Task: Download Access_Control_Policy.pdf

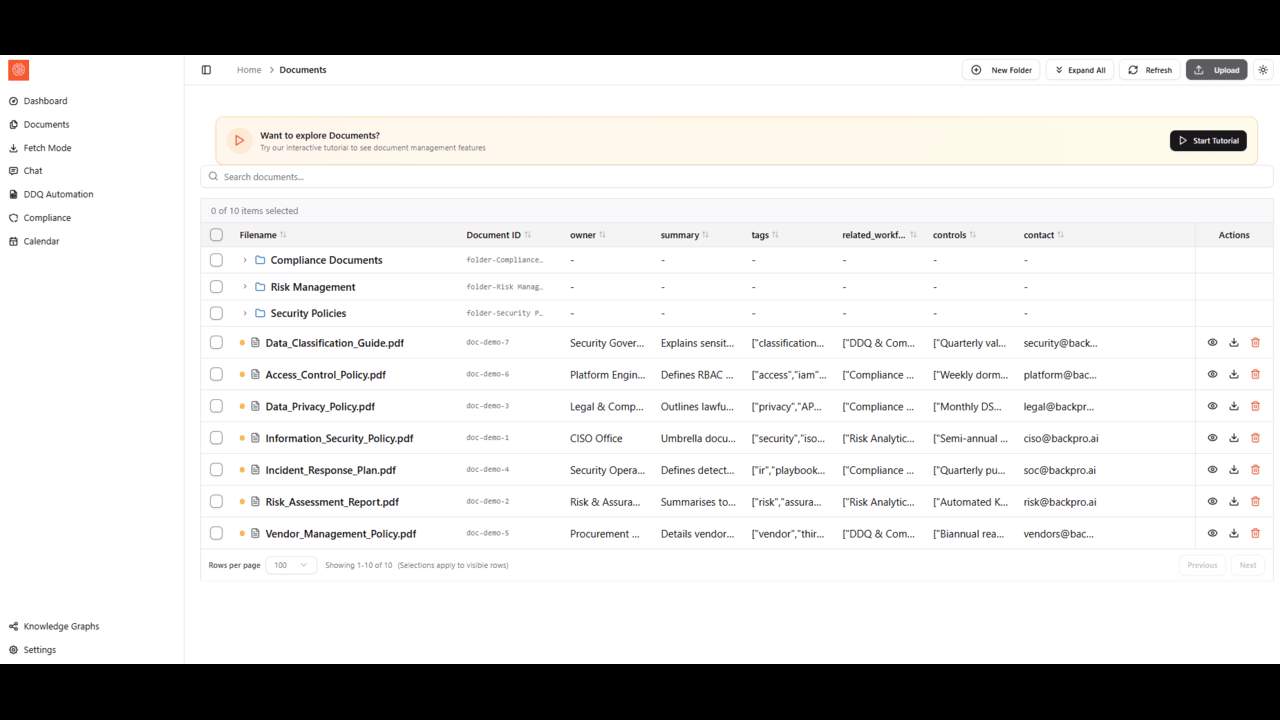Action: coord(1234,374)
